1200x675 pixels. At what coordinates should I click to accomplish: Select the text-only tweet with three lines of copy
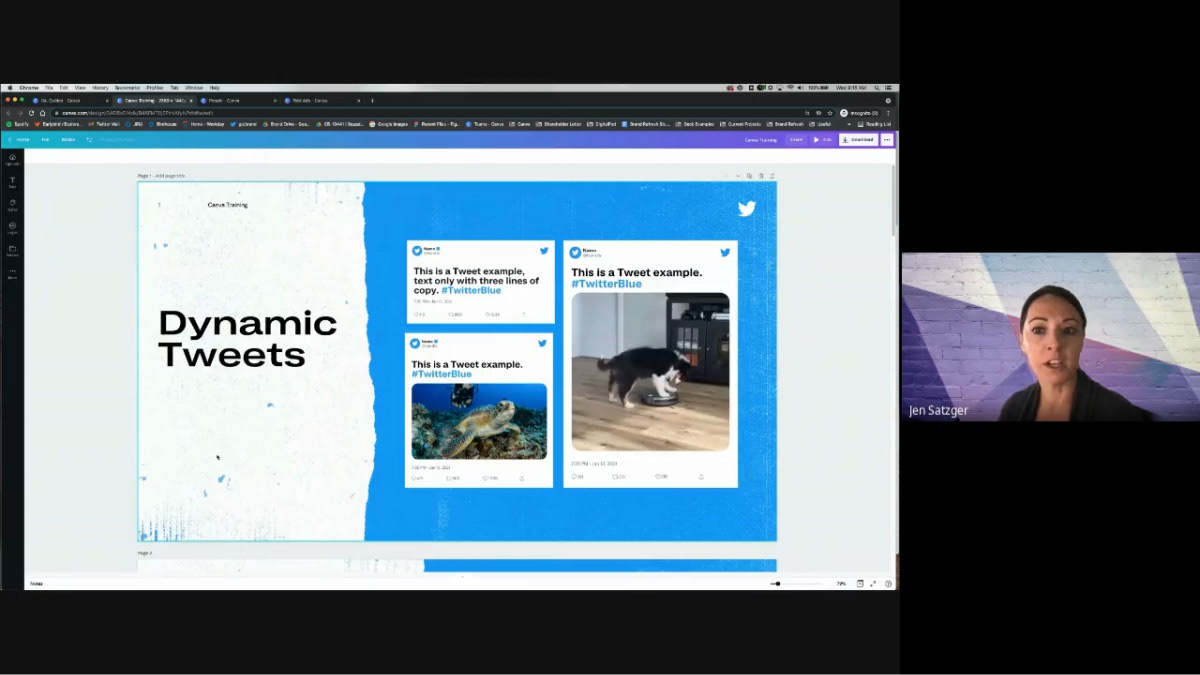coord(480,281)
